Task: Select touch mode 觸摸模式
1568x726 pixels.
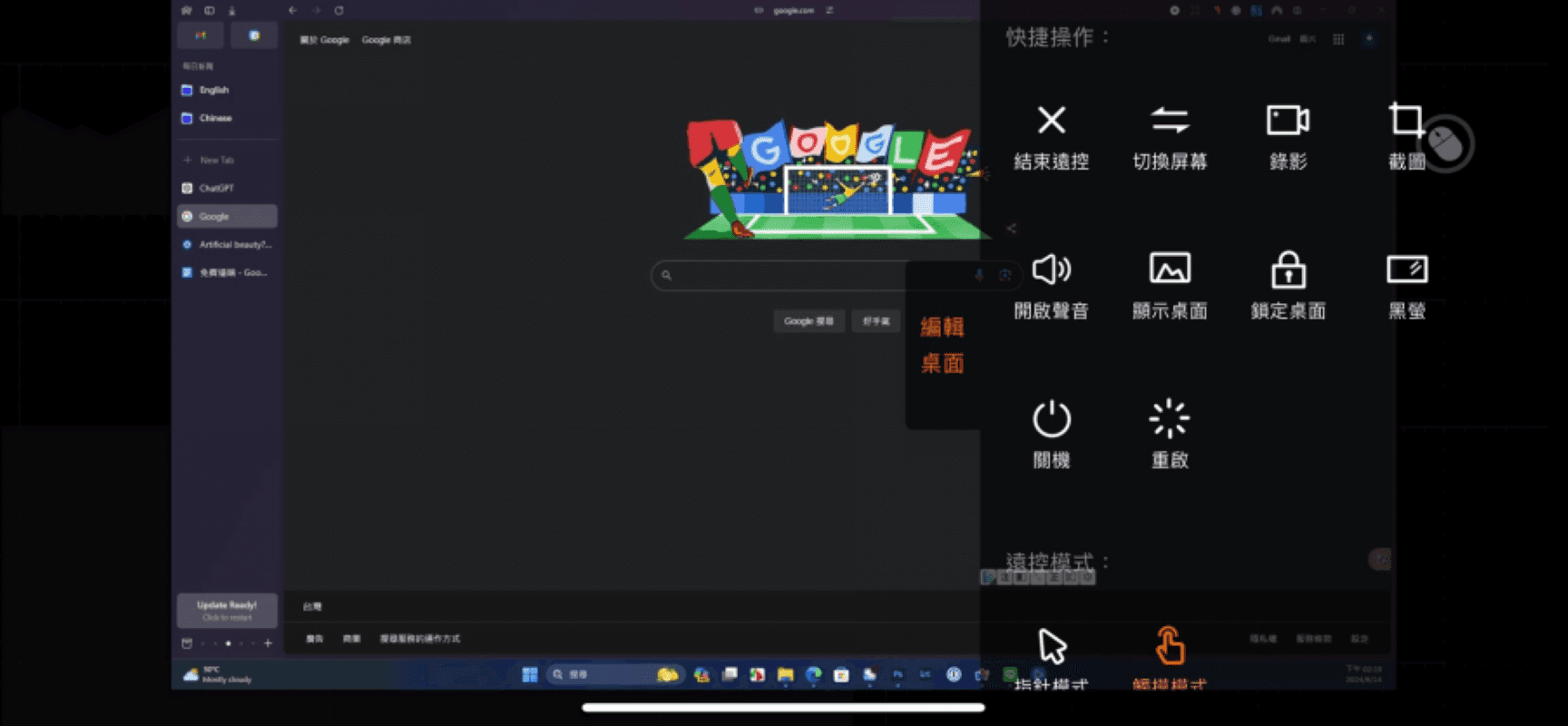Action: coord(1170,658)
